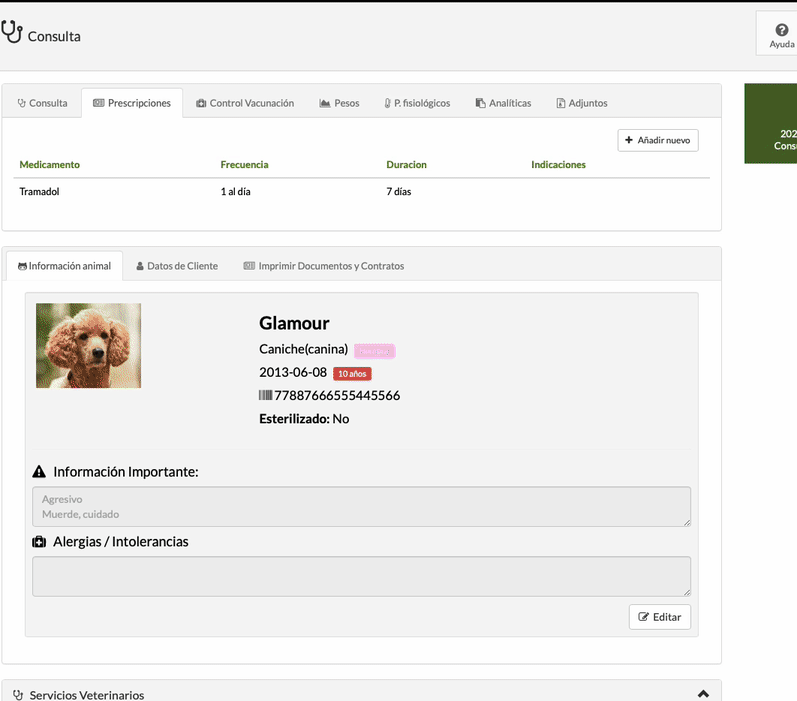797x701 pixels.
Task: Open the P. fisiológicos tab
Action: click(417, 103)
